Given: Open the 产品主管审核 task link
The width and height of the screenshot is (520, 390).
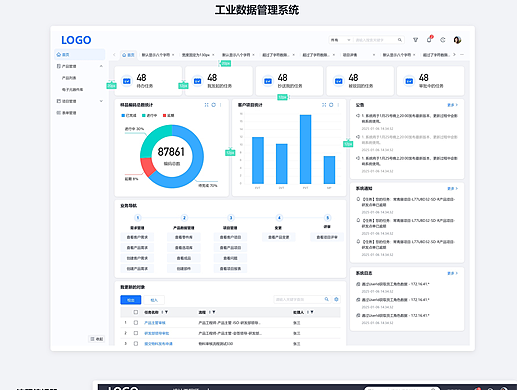Looking at the screenshot, I should [x=155, y=323].
